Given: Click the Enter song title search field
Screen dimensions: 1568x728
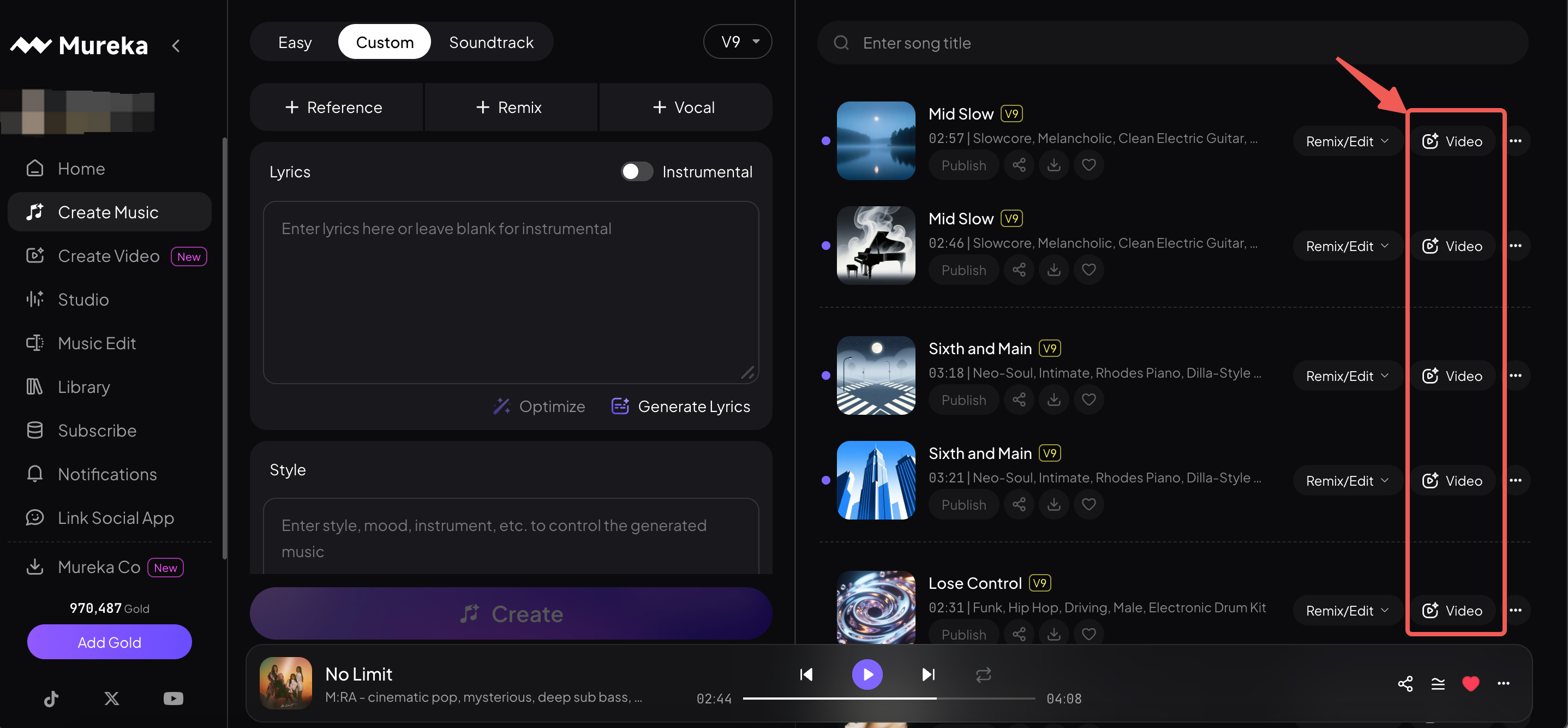Looking at the screenshot, I should pyautogui.click(x=1172, y=43).
